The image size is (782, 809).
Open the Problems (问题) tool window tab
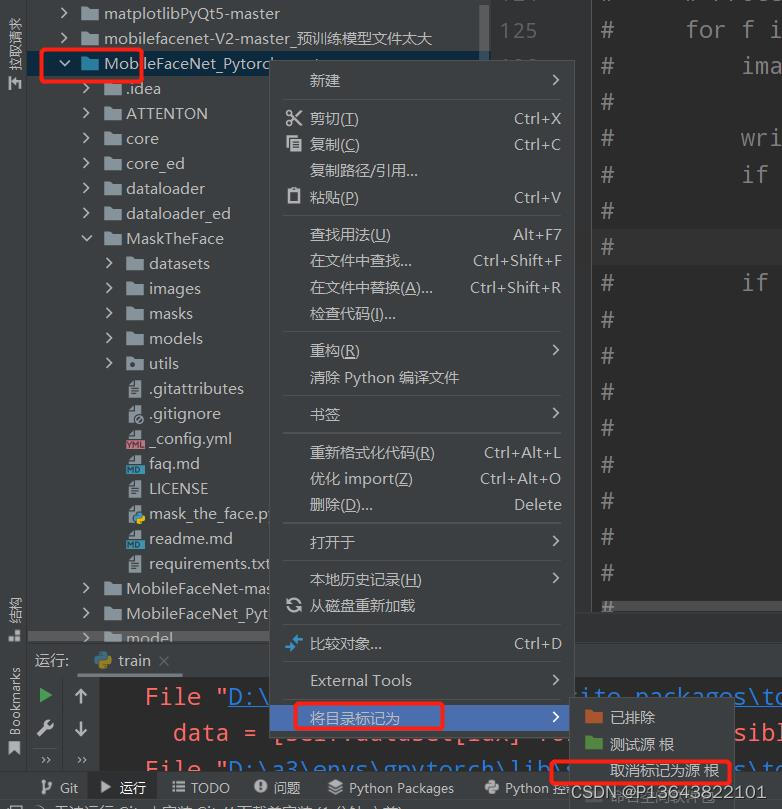click(278, 788)
